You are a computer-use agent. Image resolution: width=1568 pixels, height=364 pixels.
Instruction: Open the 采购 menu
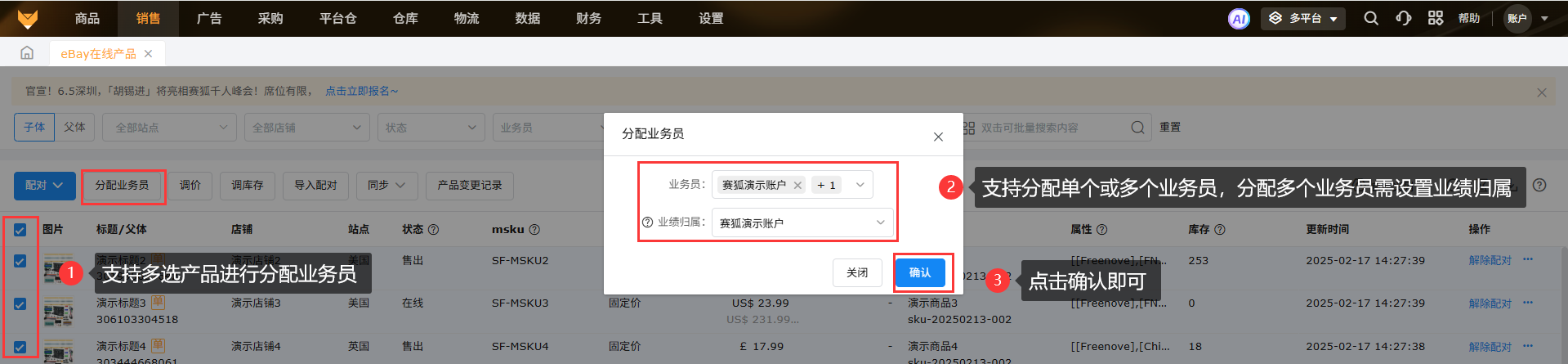pos(270,18)
